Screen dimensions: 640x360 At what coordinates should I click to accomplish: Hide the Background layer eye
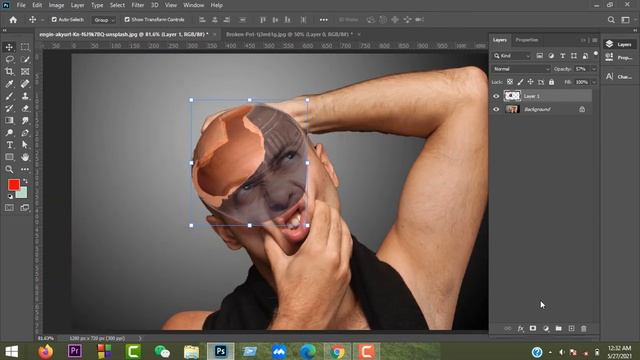(x=496, y=109)
